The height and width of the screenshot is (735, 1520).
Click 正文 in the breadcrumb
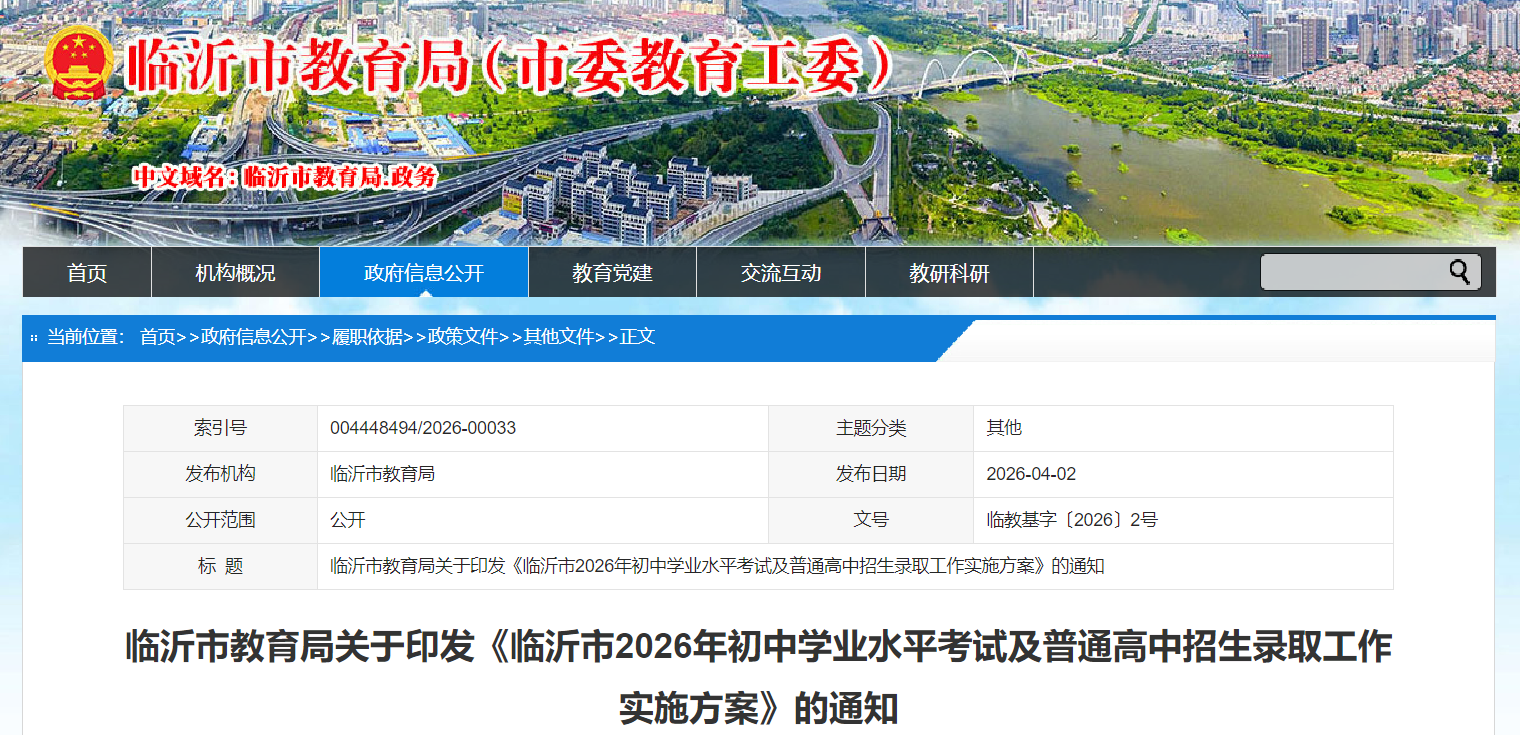pyautogui.click(x=637, y=337)
